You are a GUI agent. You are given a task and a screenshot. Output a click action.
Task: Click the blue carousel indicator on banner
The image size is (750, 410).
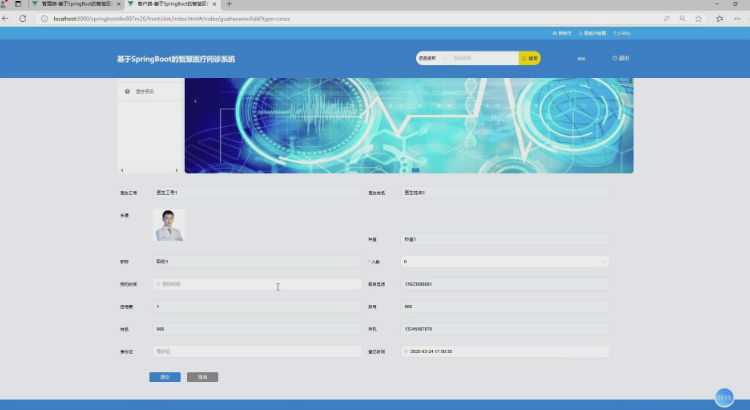click(x=415, y=170)
